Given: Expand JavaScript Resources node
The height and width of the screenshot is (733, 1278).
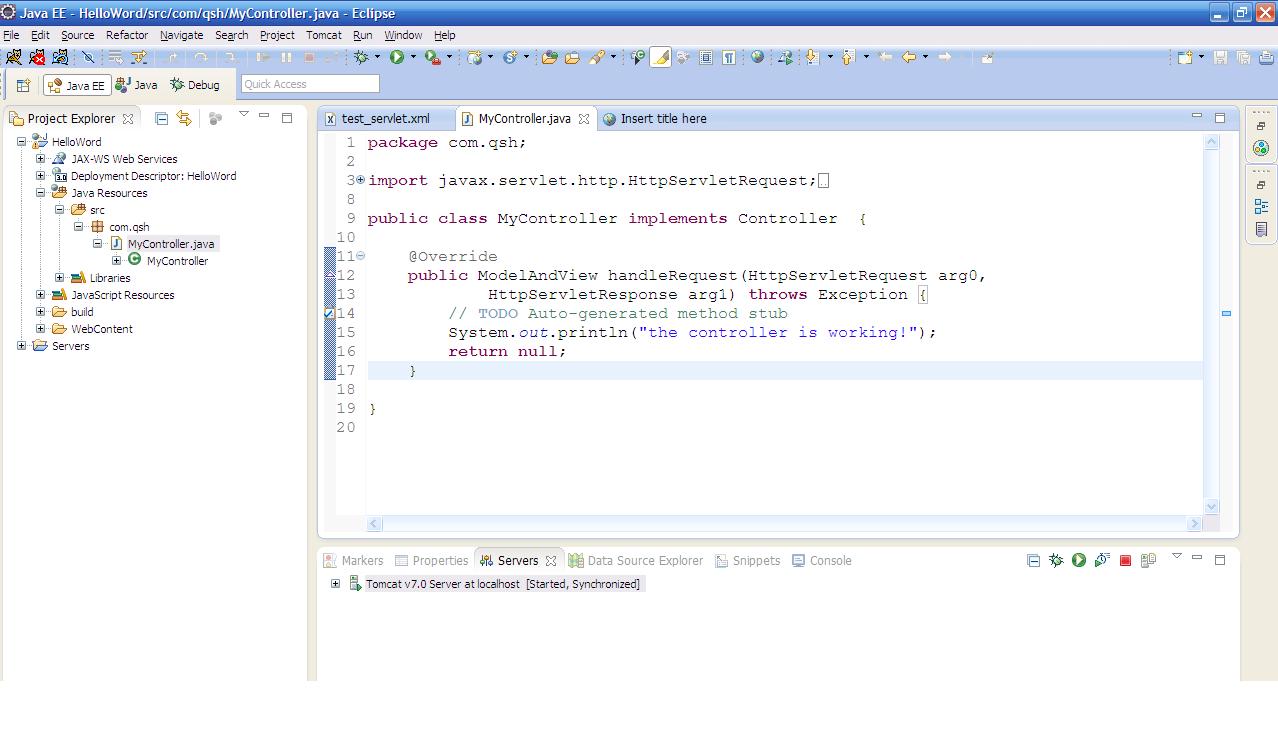Looking at the screenshot, I should click(x=41, y=295).
